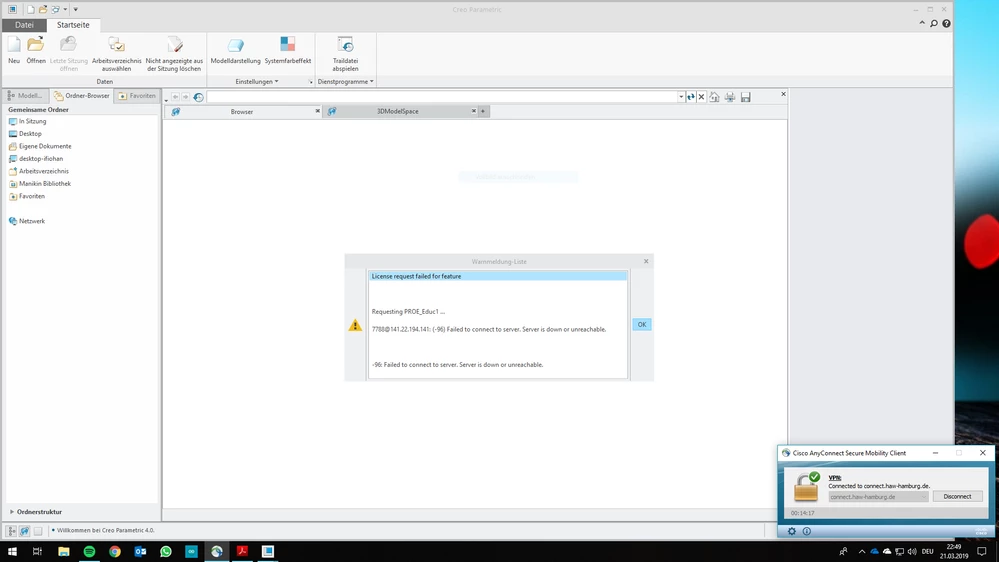This screenshot has height=562, width=999.
Task: Click the browser stop loading icon
Action: tap(701, 97)
